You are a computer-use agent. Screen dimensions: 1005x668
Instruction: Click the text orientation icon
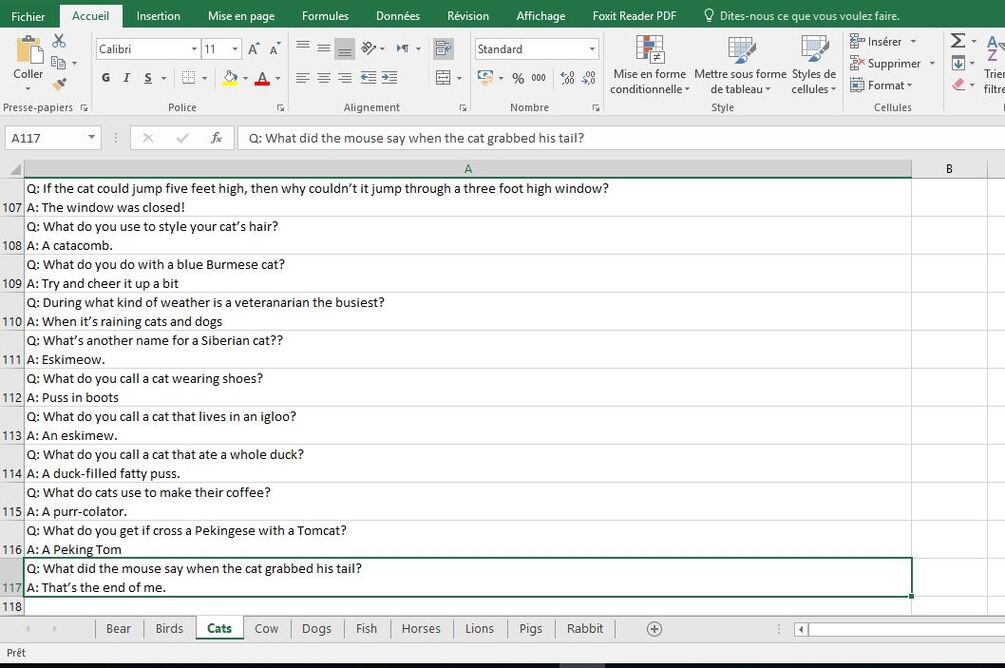pos(369,48)
